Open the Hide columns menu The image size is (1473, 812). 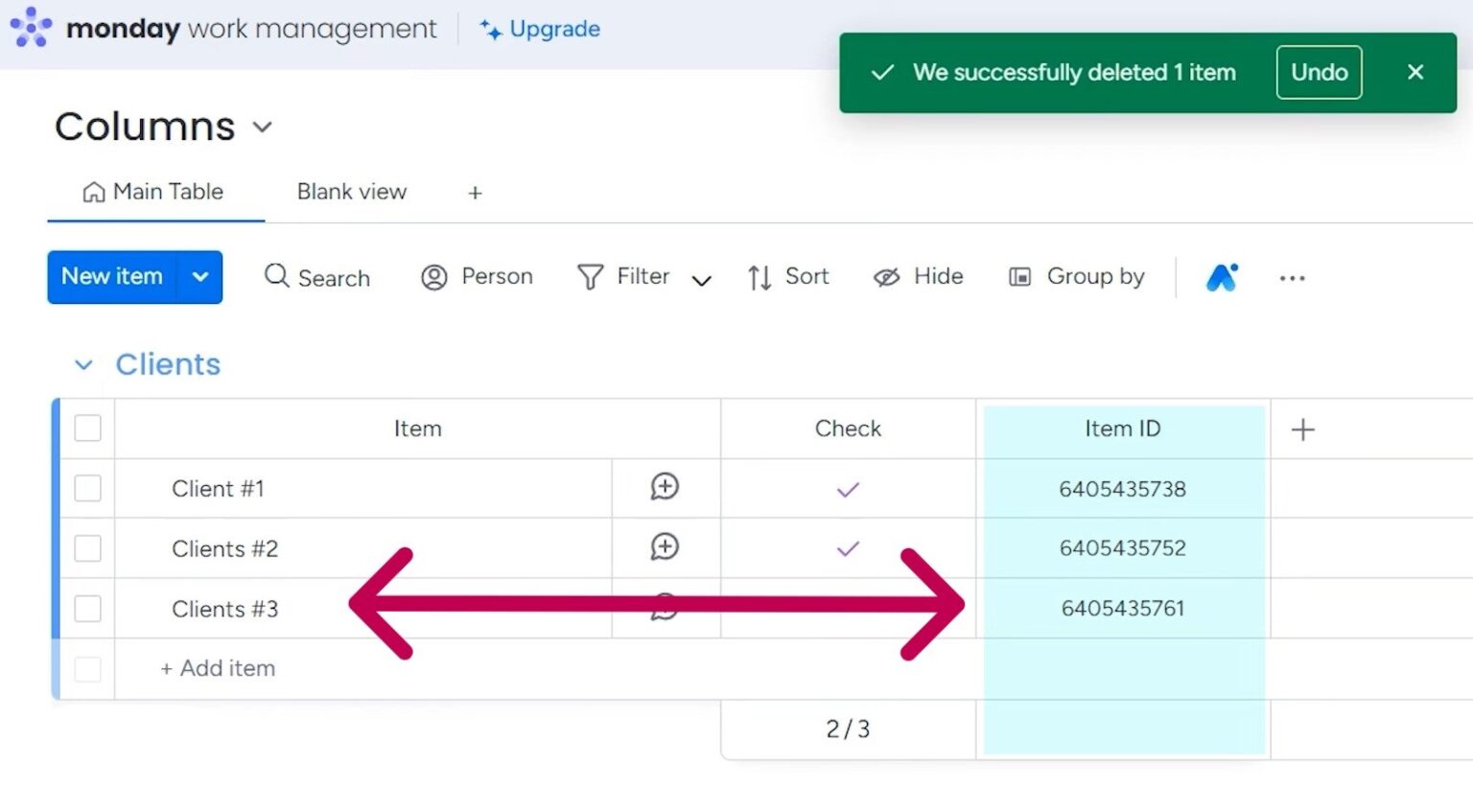coord(918,277)
